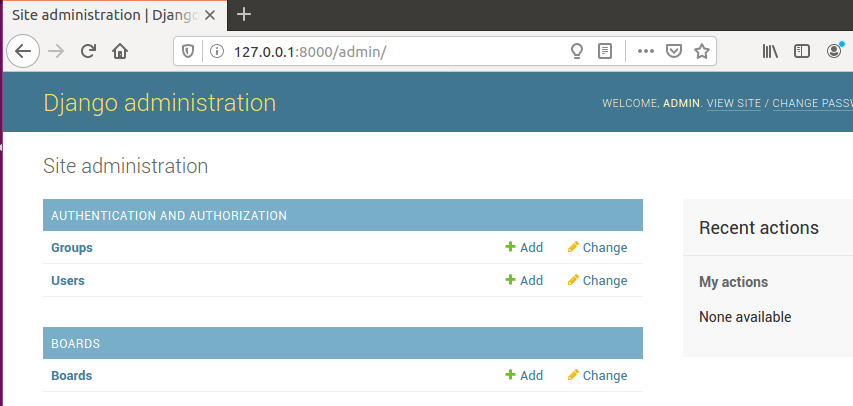The width and height of the screenshot is (853, 406).
Task: Click the Django administration heading link
Action: click(x=159, y=103)
